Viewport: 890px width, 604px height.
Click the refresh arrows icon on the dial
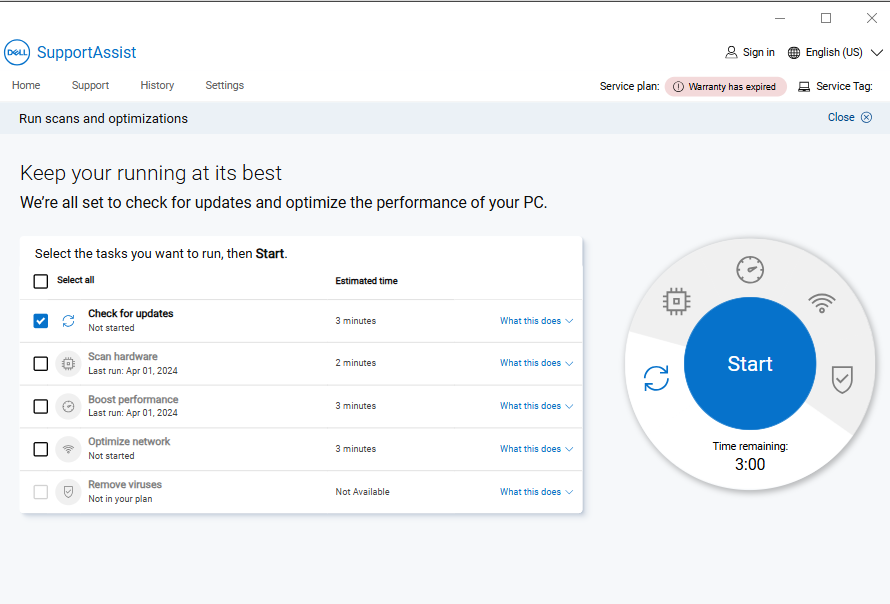point(656,378)
